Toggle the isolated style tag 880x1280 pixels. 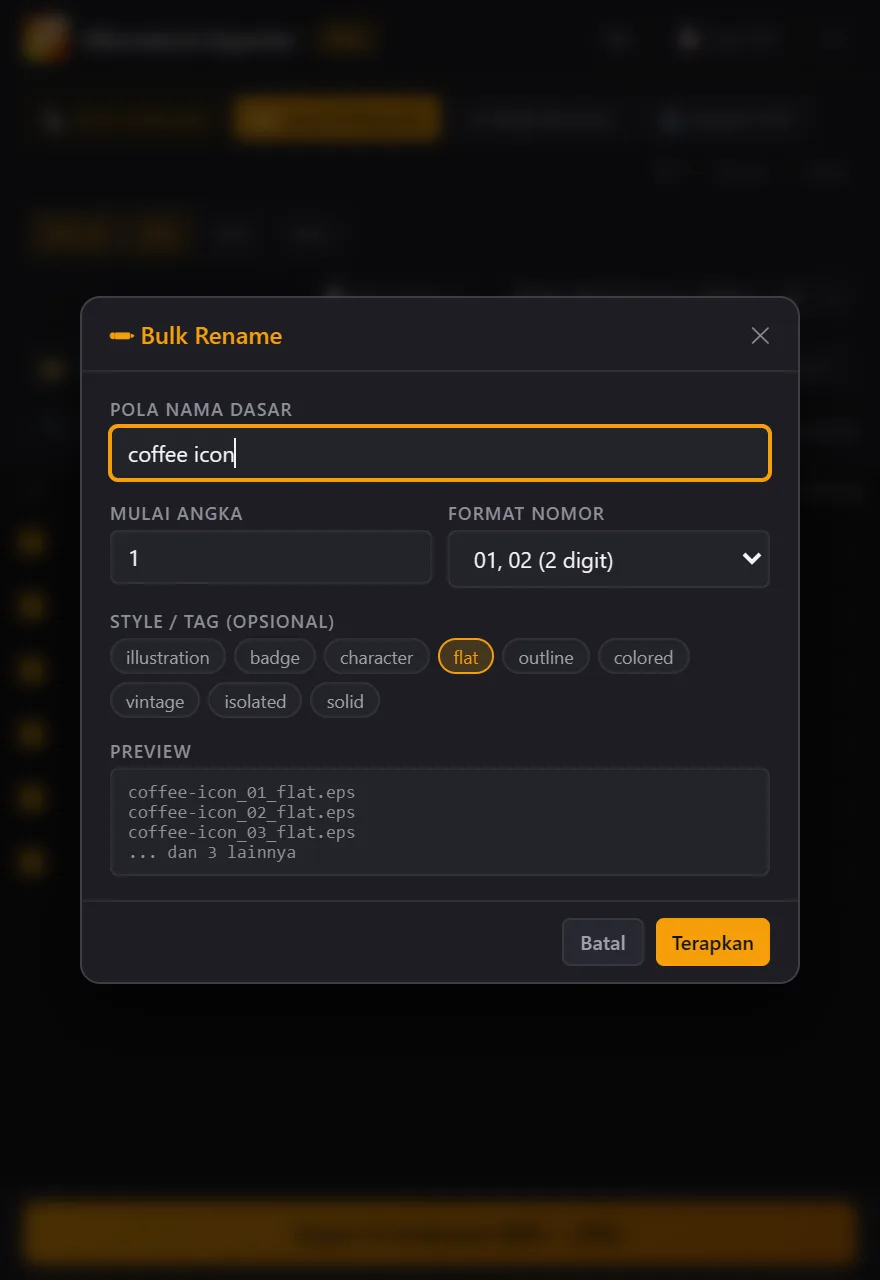(x=255, y=701)
